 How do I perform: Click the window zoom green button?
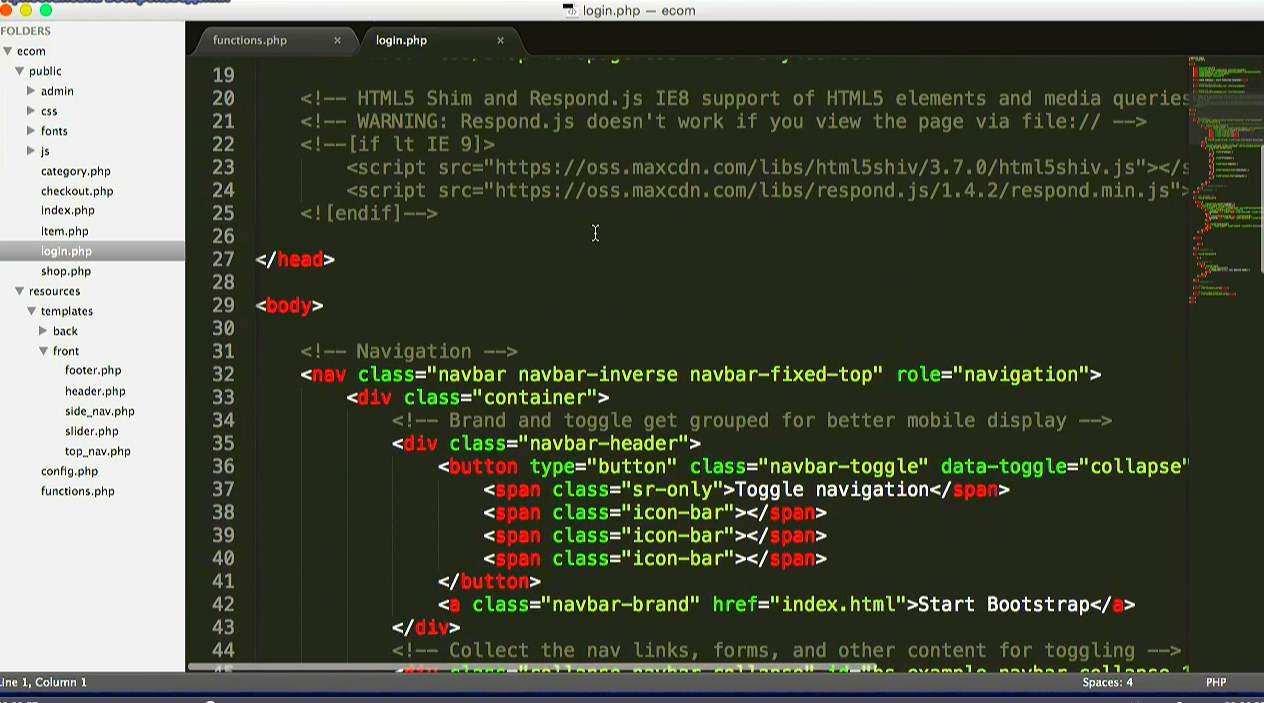tap(45, 10)
